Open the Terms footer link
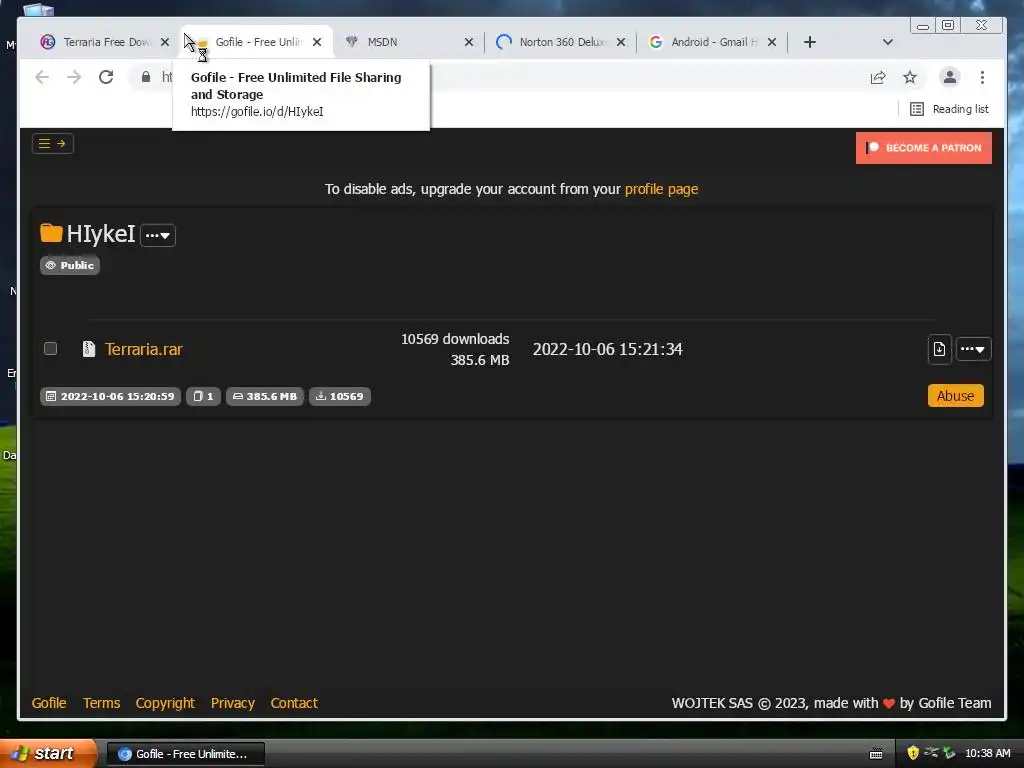This screenshot has width=1024, height=768. pos(101,703)
